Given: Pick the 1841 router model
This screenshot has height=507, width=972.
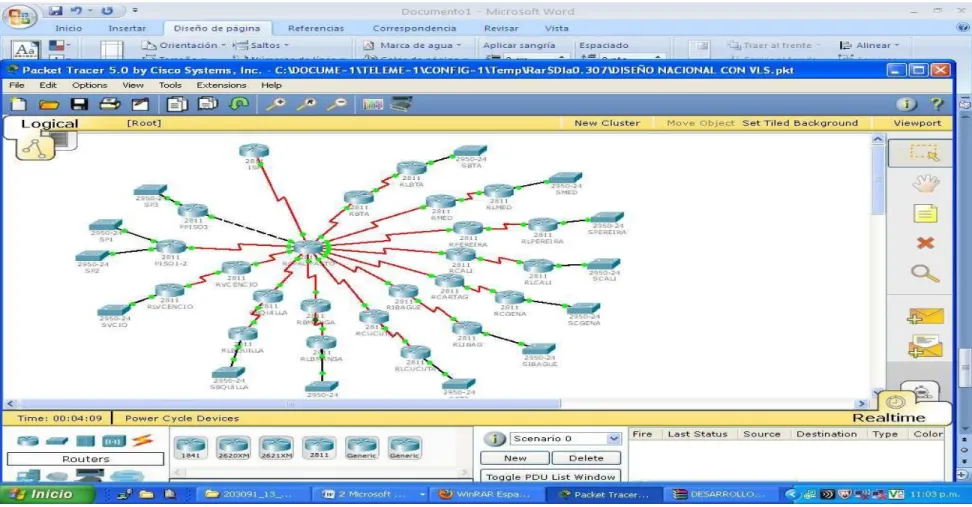Looking at the screenshot, I should pyautogui.click(x=190, y=447).
